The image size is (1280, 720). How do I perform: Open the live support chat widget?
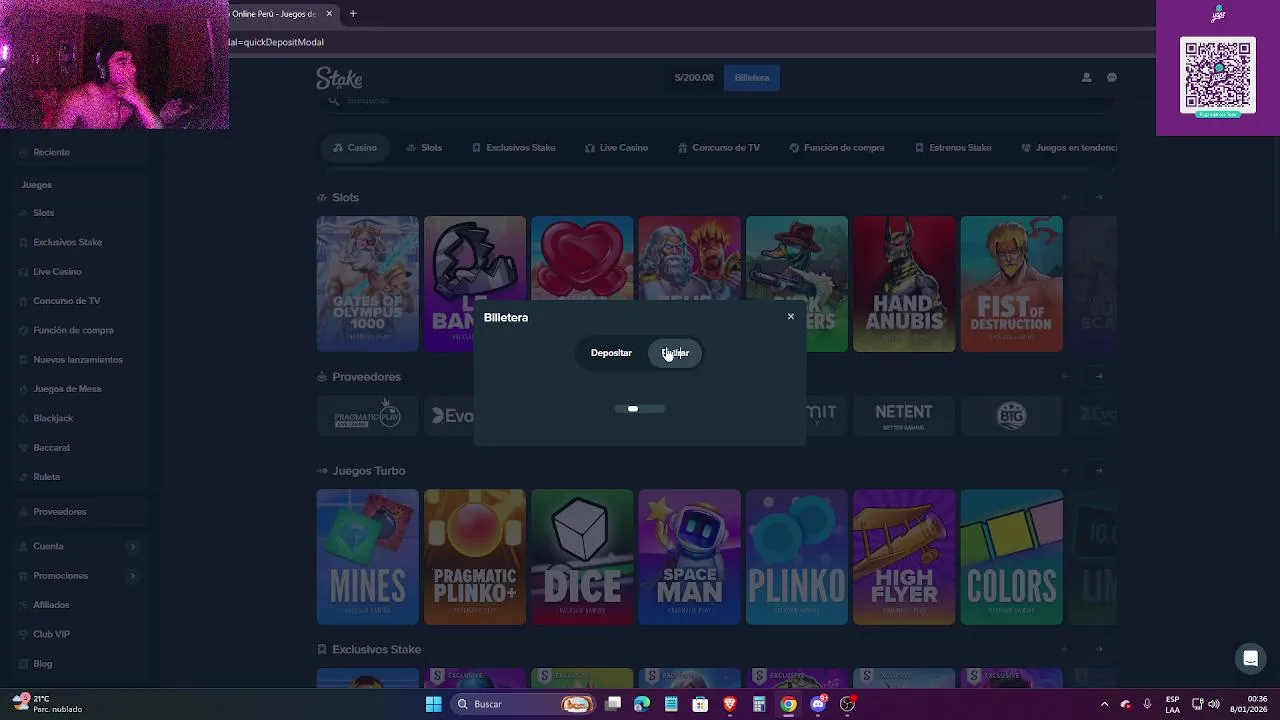pyautogui.click(x=1250, y=658)
